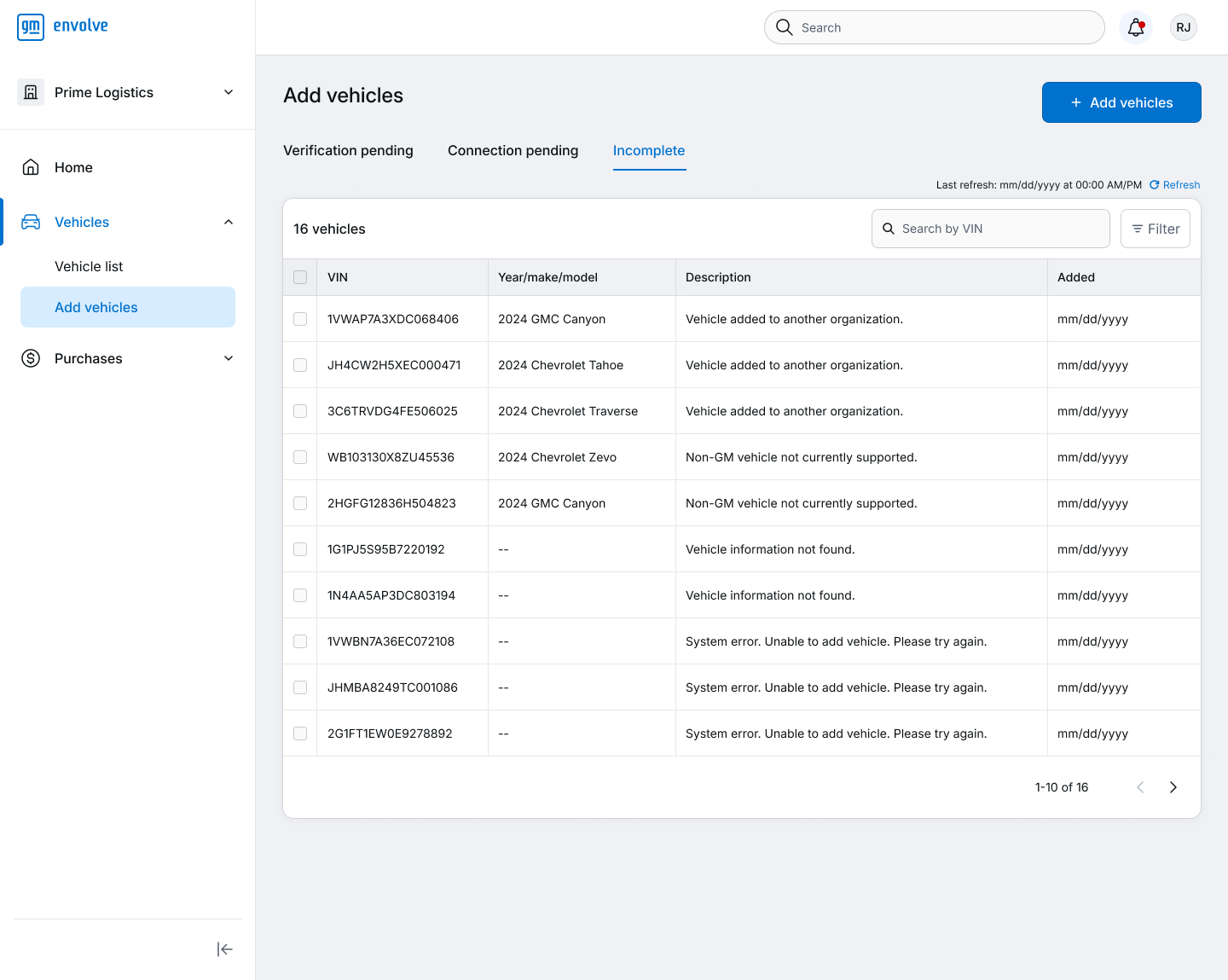
Task: Open the RJ user avatar menu
Action: tap(1183, 27)
